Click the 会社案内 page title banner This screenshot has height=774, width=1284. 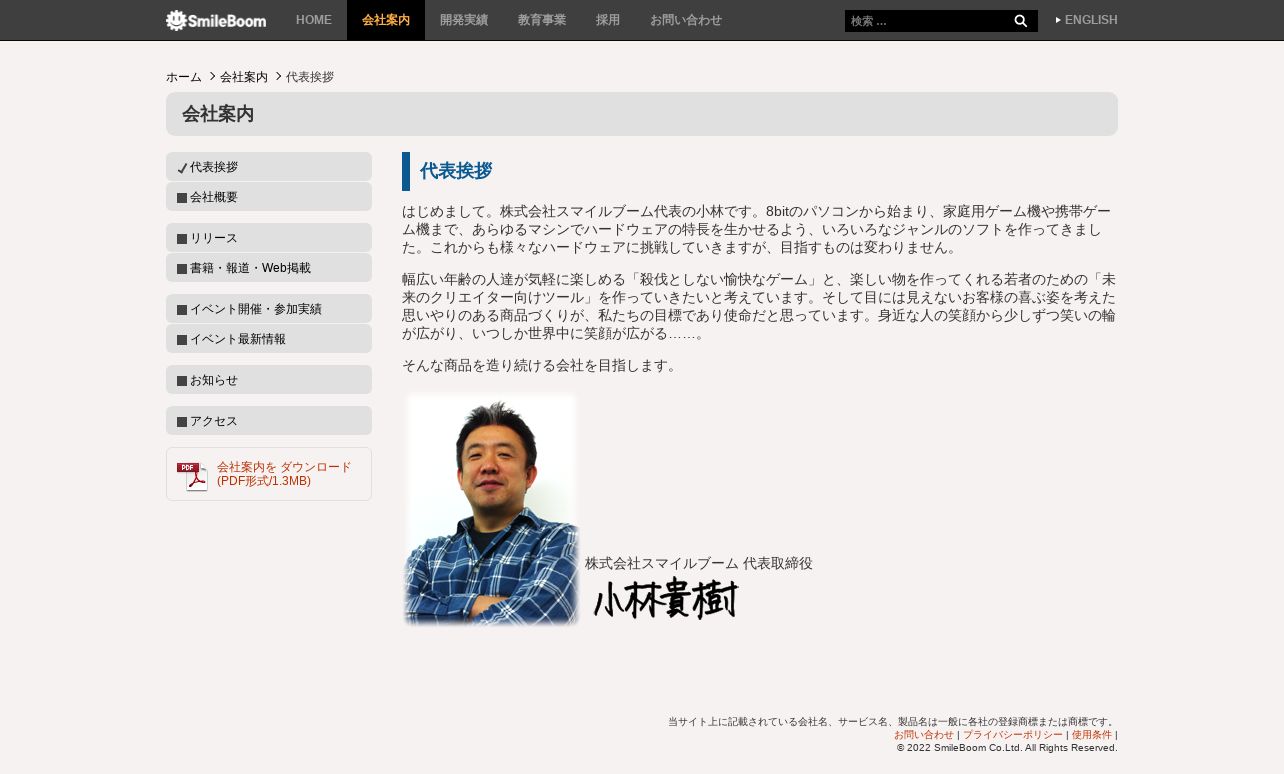[642, 114]
